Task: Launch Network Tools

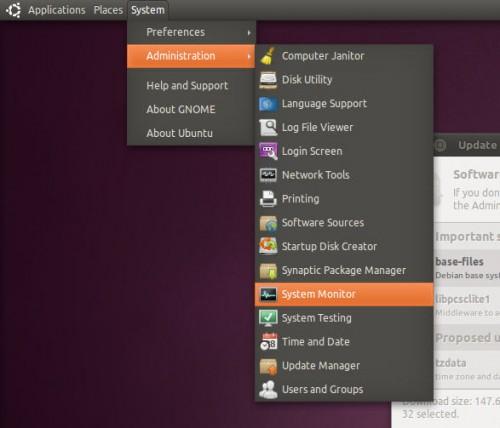Action: pos(344,175)
